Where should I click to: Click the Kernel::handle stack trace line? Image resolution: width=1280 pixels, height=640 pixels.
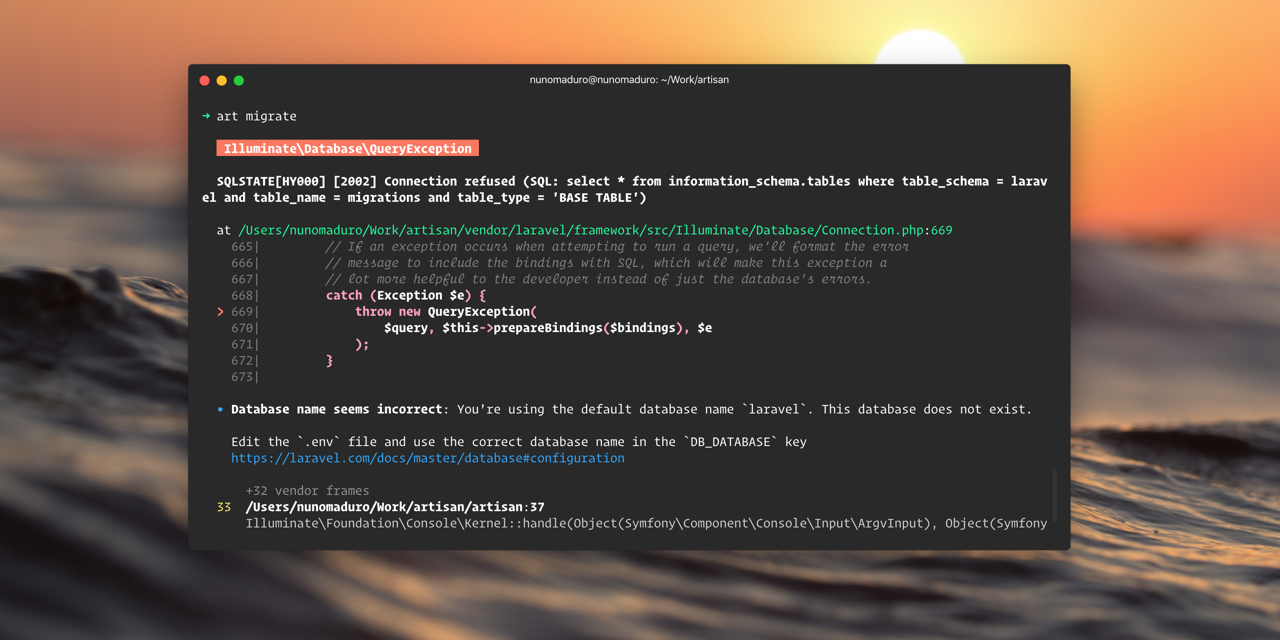coord(646,523)
